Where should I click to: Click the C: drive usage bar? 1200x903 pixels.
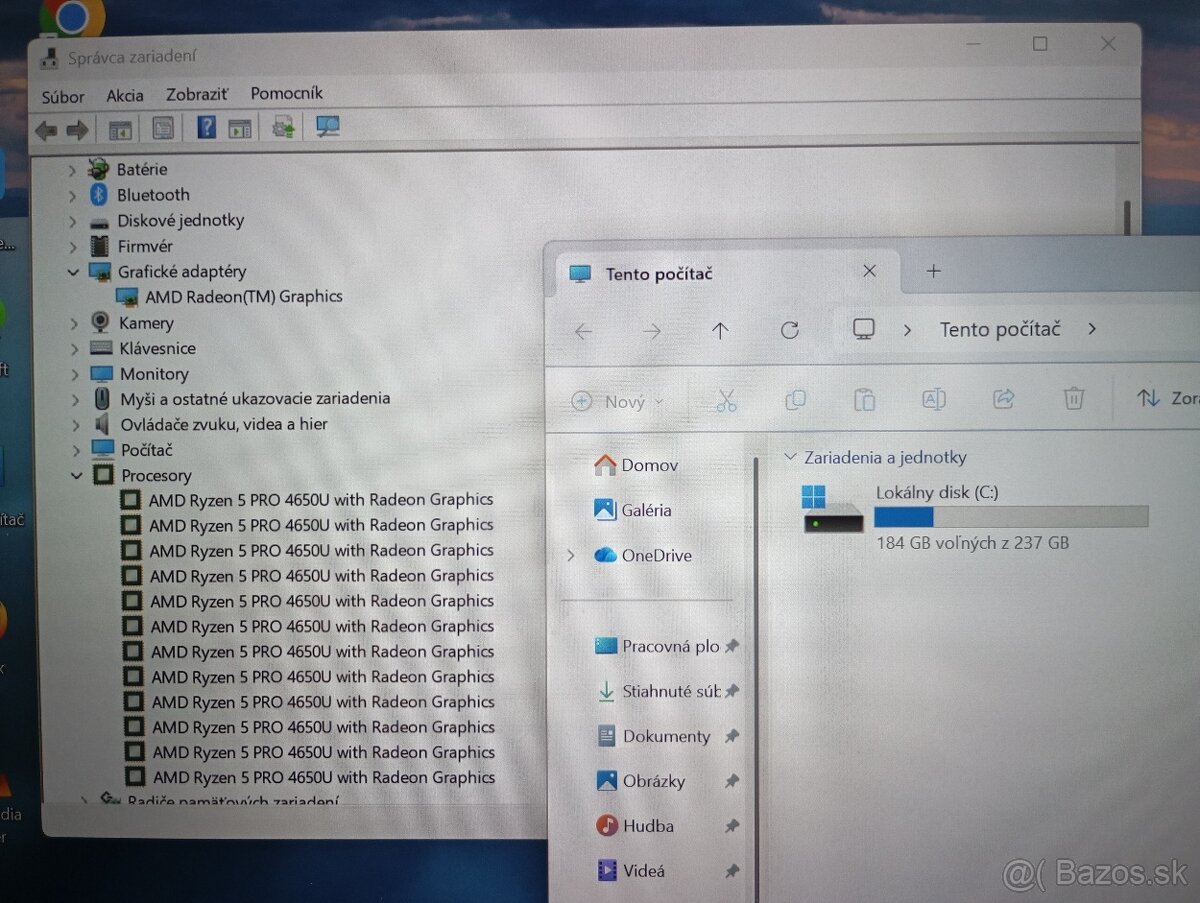(1011, 517)
